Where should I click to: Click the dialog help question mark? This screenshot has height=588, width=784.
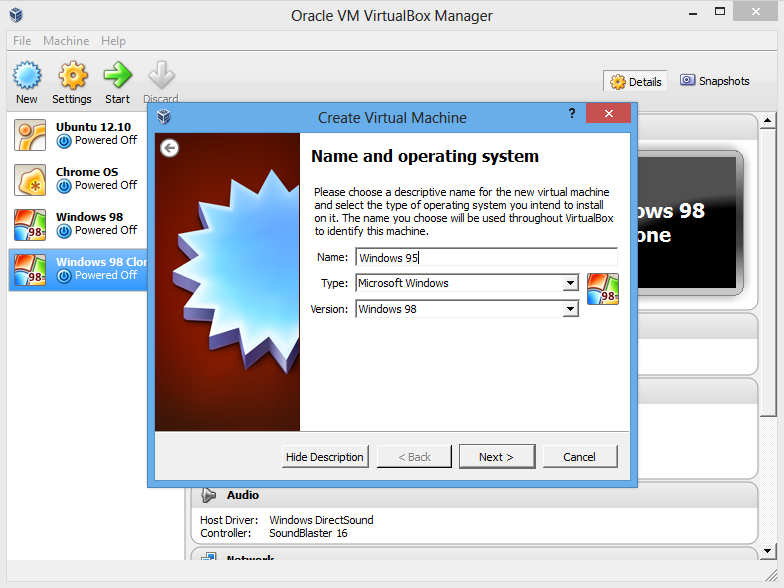tap(572, 113)
